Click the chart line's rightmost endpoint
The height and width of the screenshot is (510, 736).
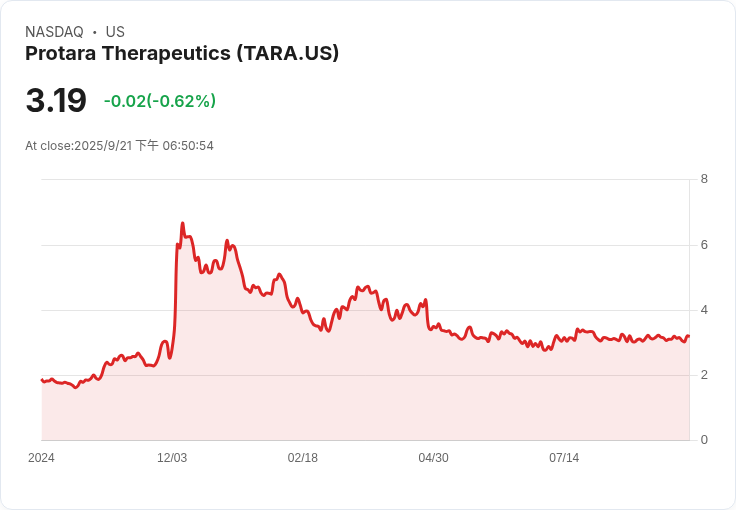[x=689, y=336]
